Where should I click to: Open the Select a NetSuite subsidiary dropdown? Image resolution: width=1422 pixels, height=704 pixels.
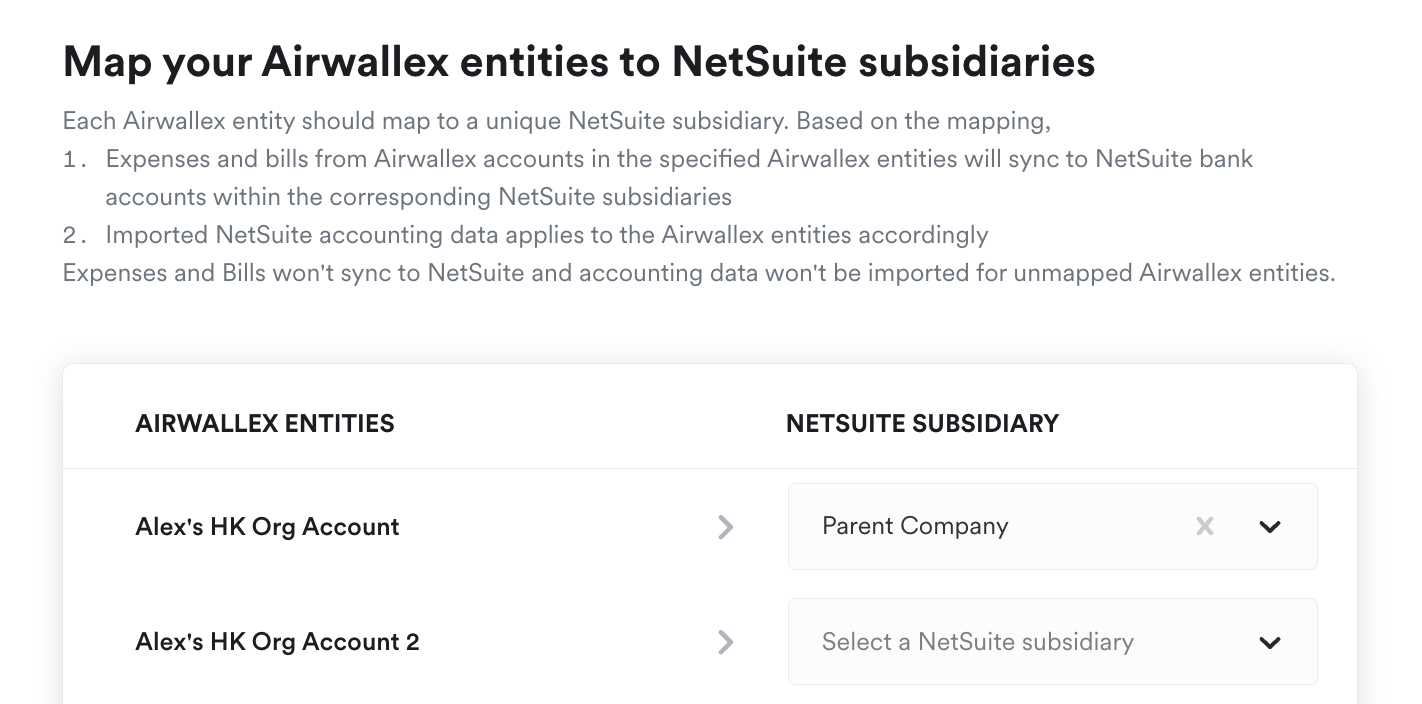1053,642
